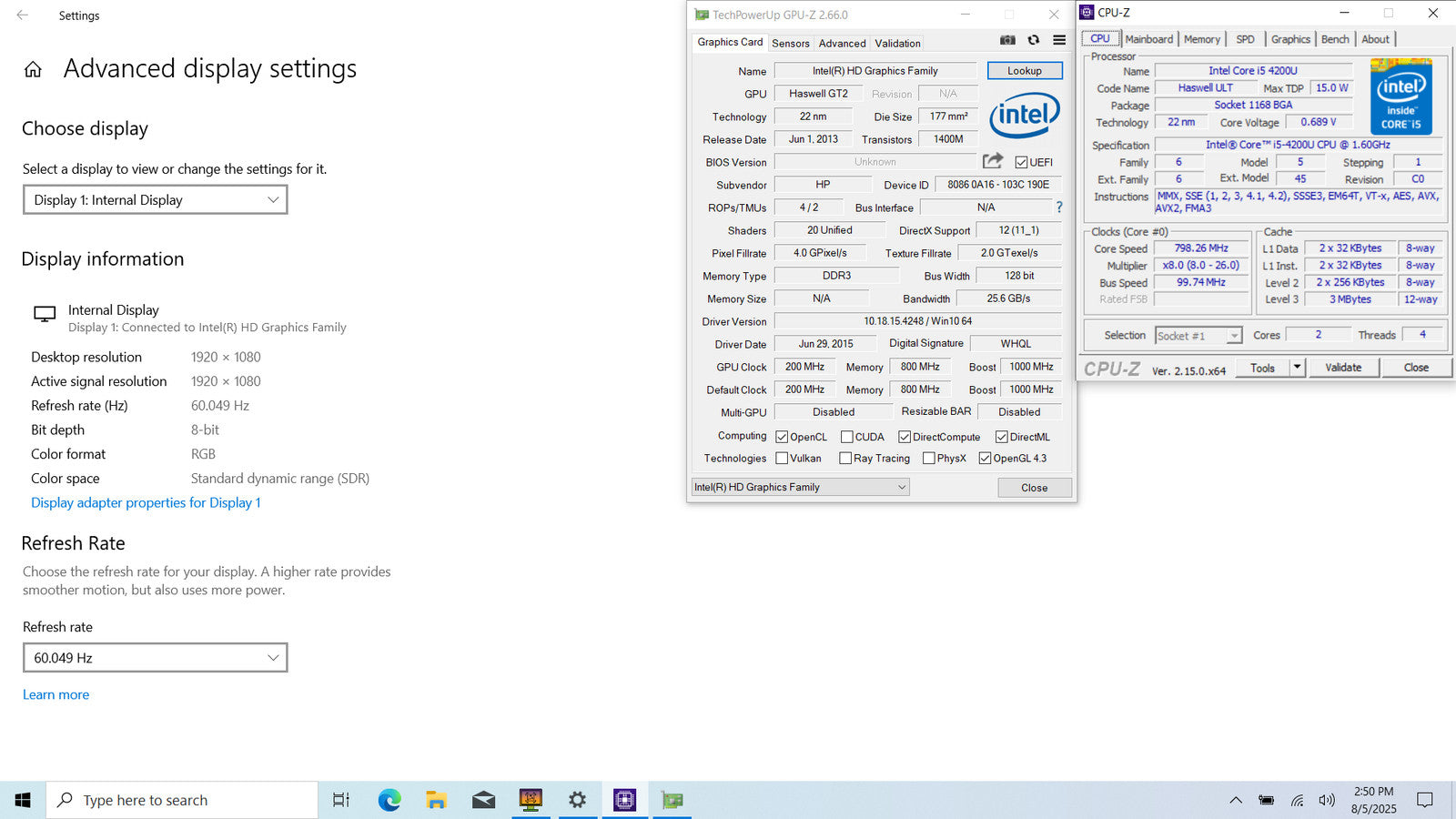Screen dimensions: 1456x819
Task: Open the GPU-Z hamburger menu
Action: (1059, 40)
